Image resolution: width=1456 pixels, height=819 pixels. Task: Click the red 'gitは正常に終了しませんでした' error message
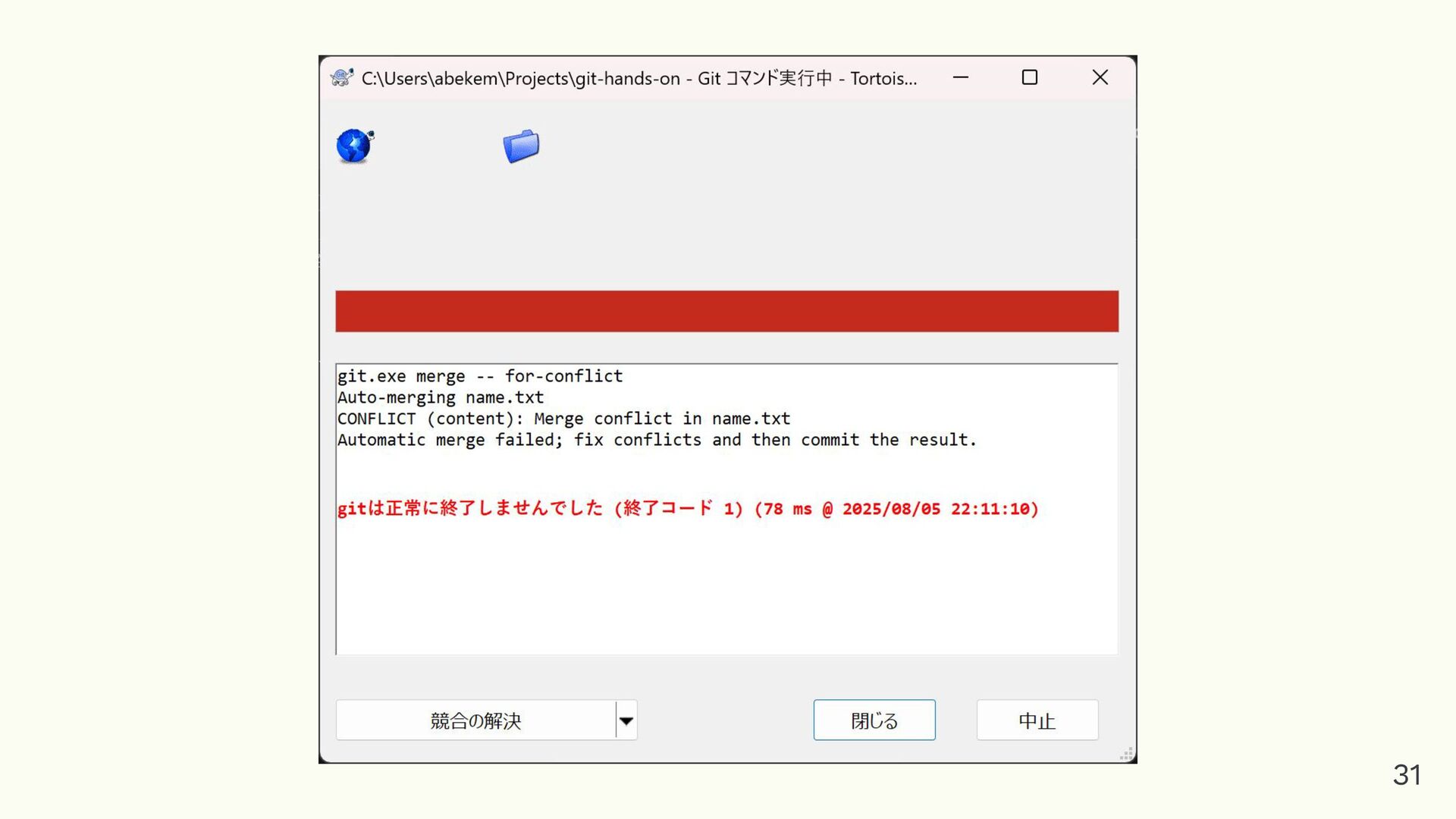point(688,508)
